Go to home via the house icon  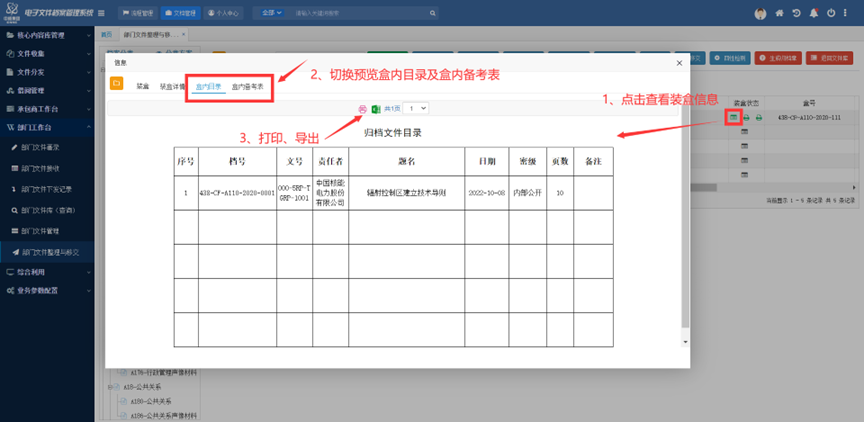pyautogui.click(x=779, y=13)
